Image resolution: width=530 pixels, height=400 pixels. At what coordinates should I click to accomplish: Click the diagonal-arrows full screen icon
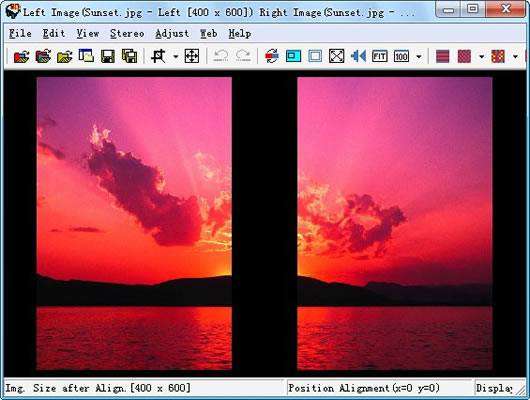337,56
